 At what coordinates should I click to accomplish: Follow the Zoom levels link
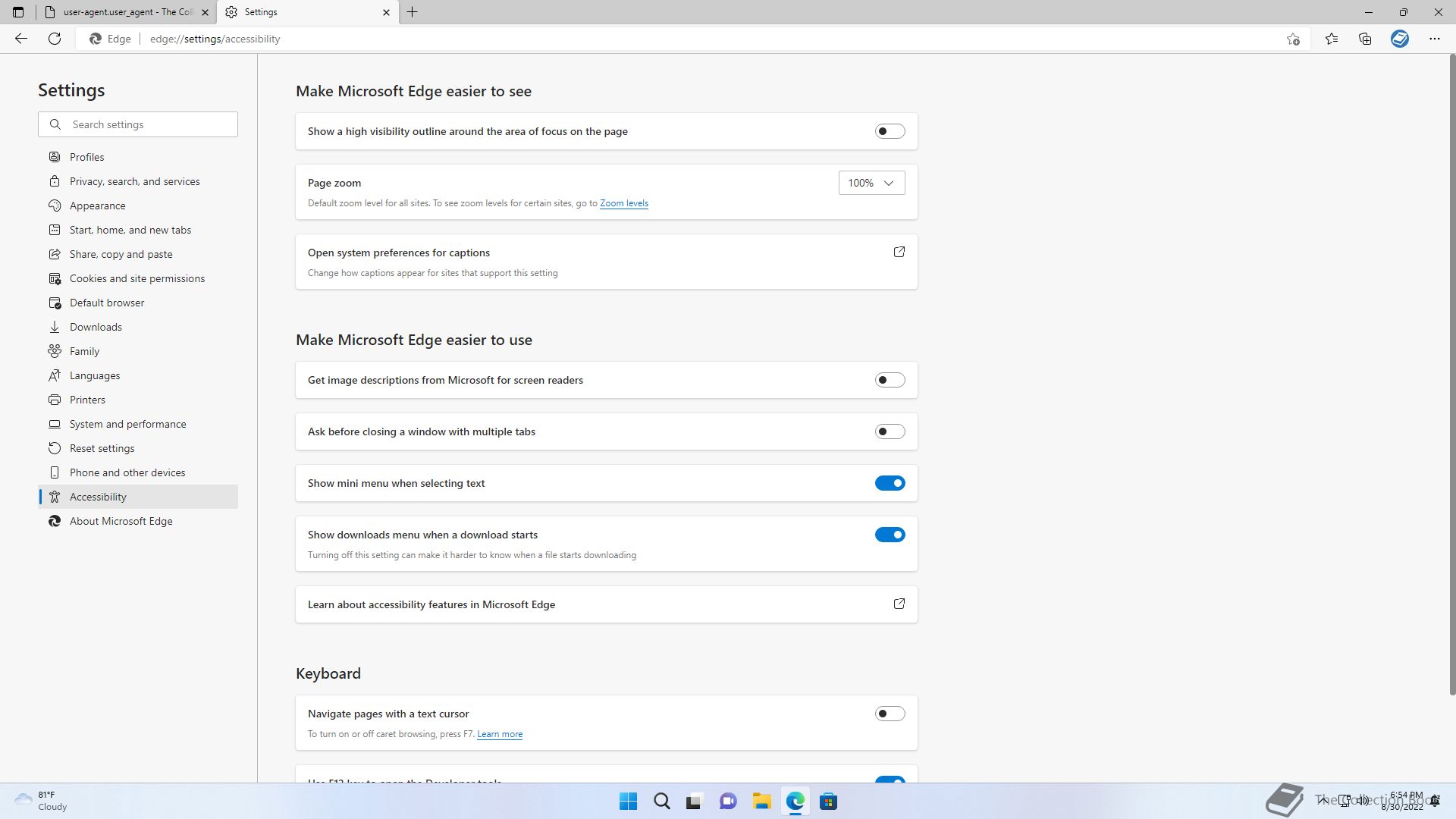tap(623, 203)
